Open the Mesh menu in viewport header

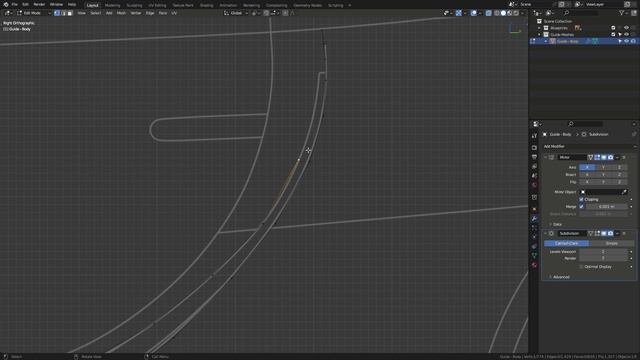click(121, 13)
